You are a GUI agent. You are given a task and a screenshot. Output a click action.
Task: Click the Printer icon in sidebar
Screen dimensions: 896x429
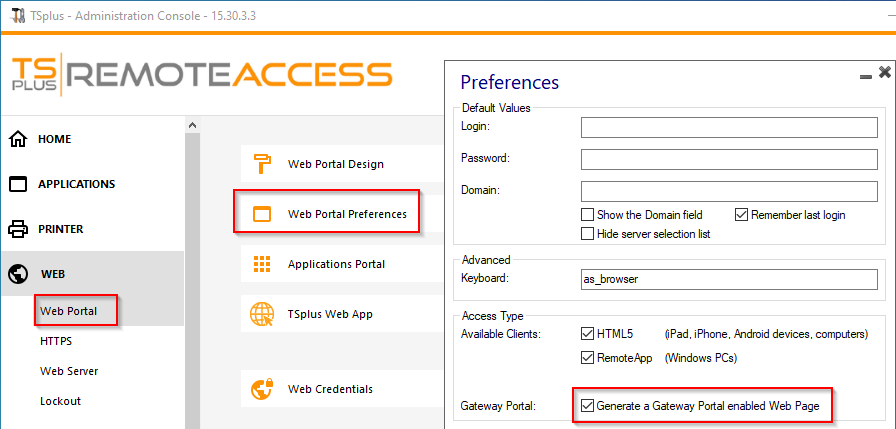coord(17,229)
